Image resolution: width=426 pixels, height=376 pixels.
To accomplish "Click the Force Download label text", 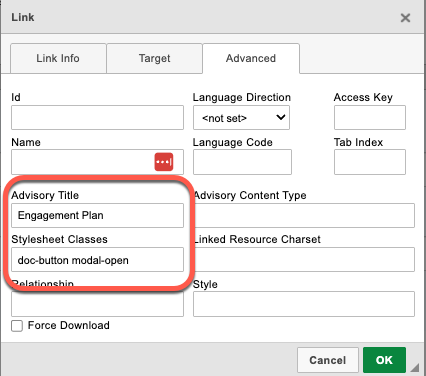I will point(69,325).
